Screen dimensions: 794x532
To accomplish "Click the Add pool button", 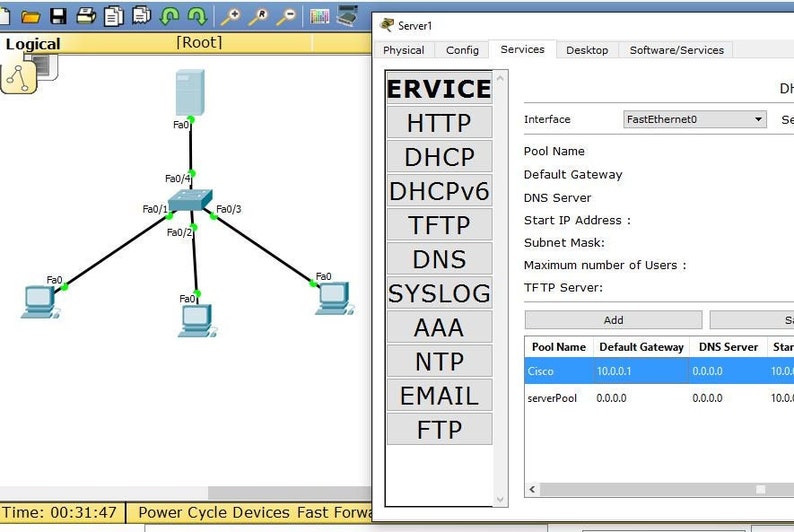I will (613, 320).
